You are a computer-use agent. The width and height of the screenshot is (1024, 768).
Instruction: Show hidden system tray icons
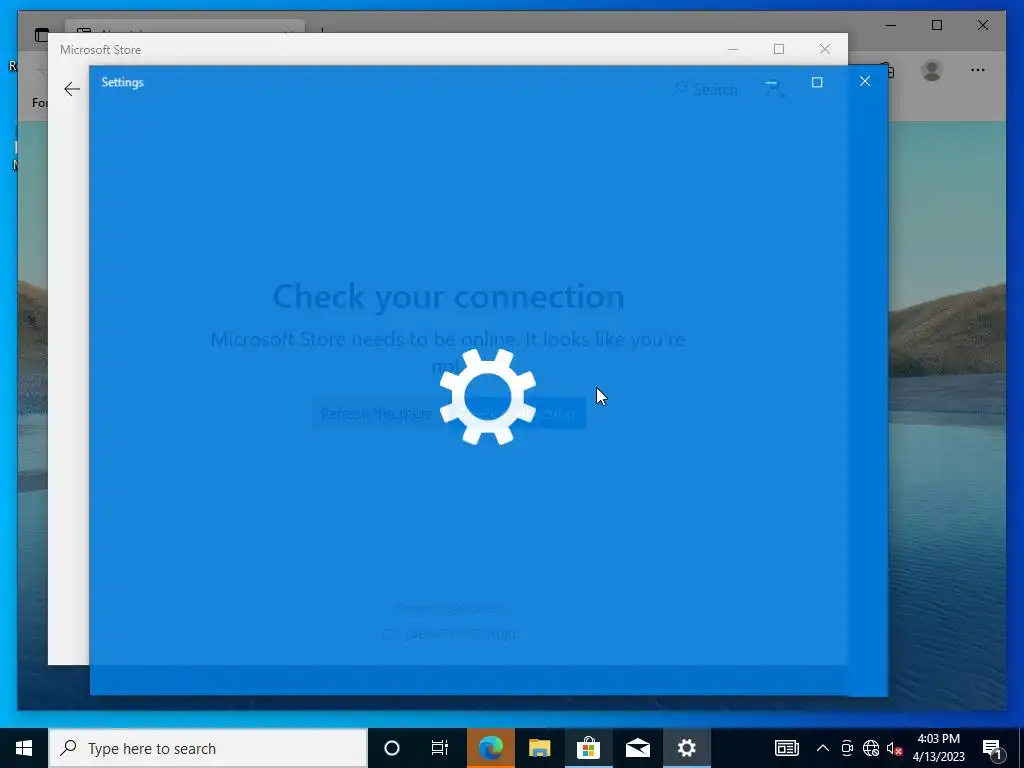(x=823, y=748)
